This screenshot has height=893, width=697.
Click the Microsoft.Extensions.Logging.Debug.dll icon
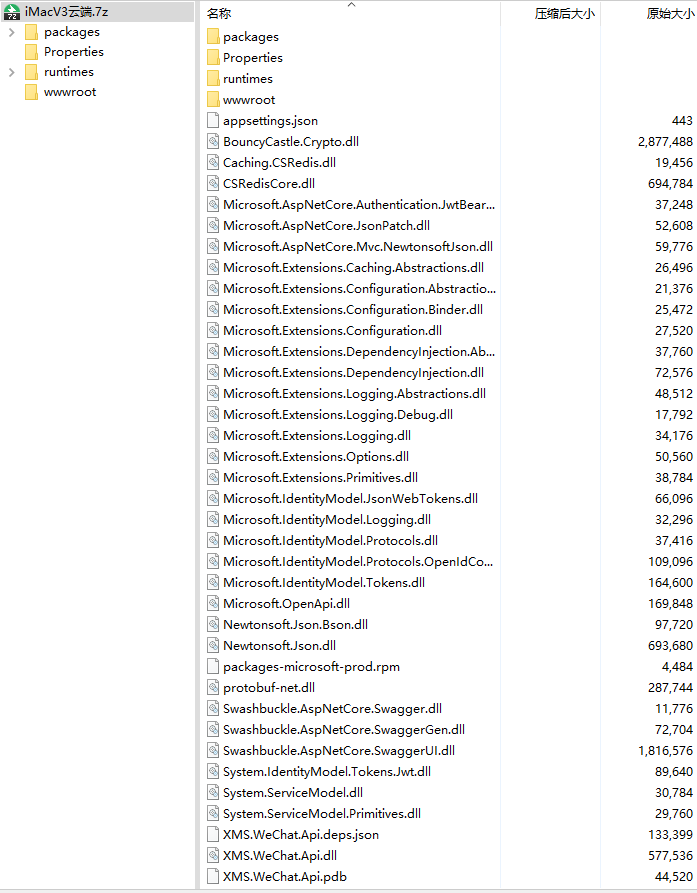click(x=213, y=415)
